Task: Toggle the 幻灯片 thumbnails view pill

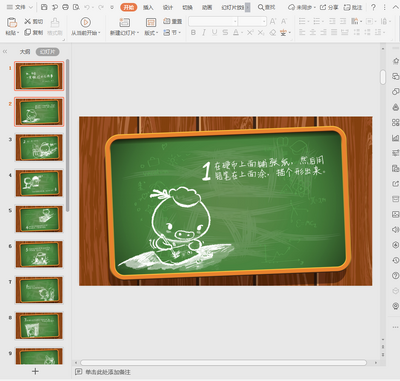Action: pos(48,52)
